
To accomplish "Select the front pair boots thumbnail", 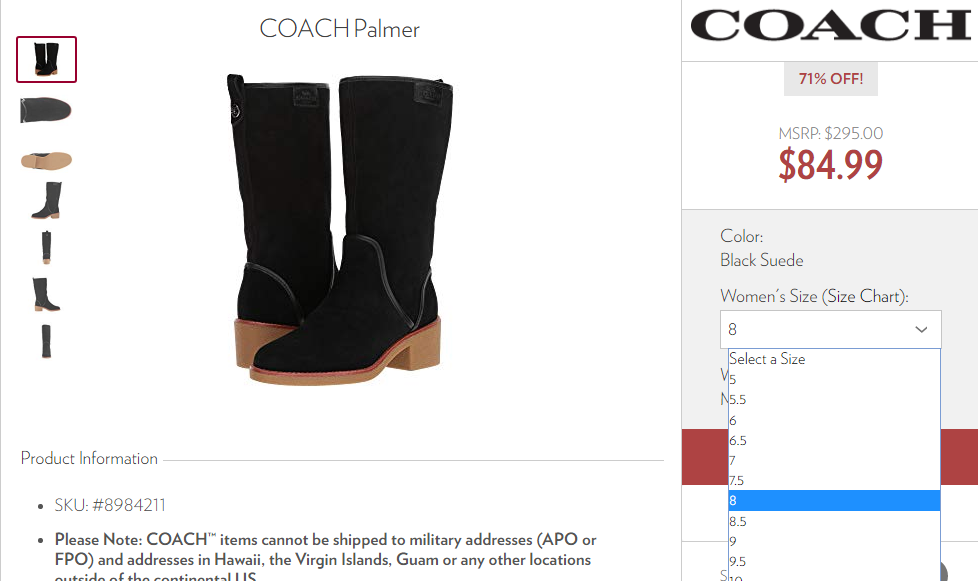I will pos(46,59).
